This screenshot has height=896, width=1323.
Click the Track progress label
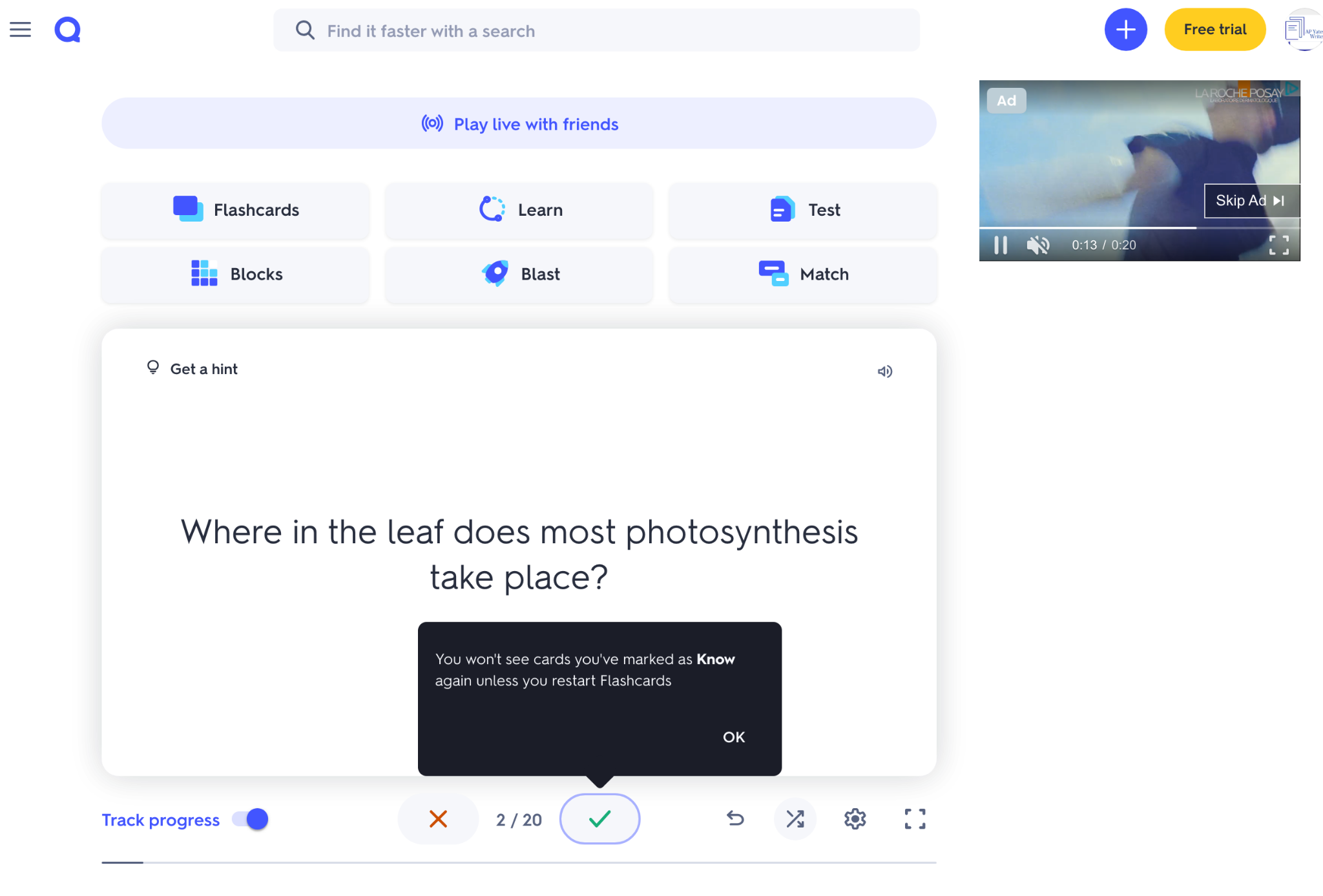pyautogui.click(x=161, y=820)
